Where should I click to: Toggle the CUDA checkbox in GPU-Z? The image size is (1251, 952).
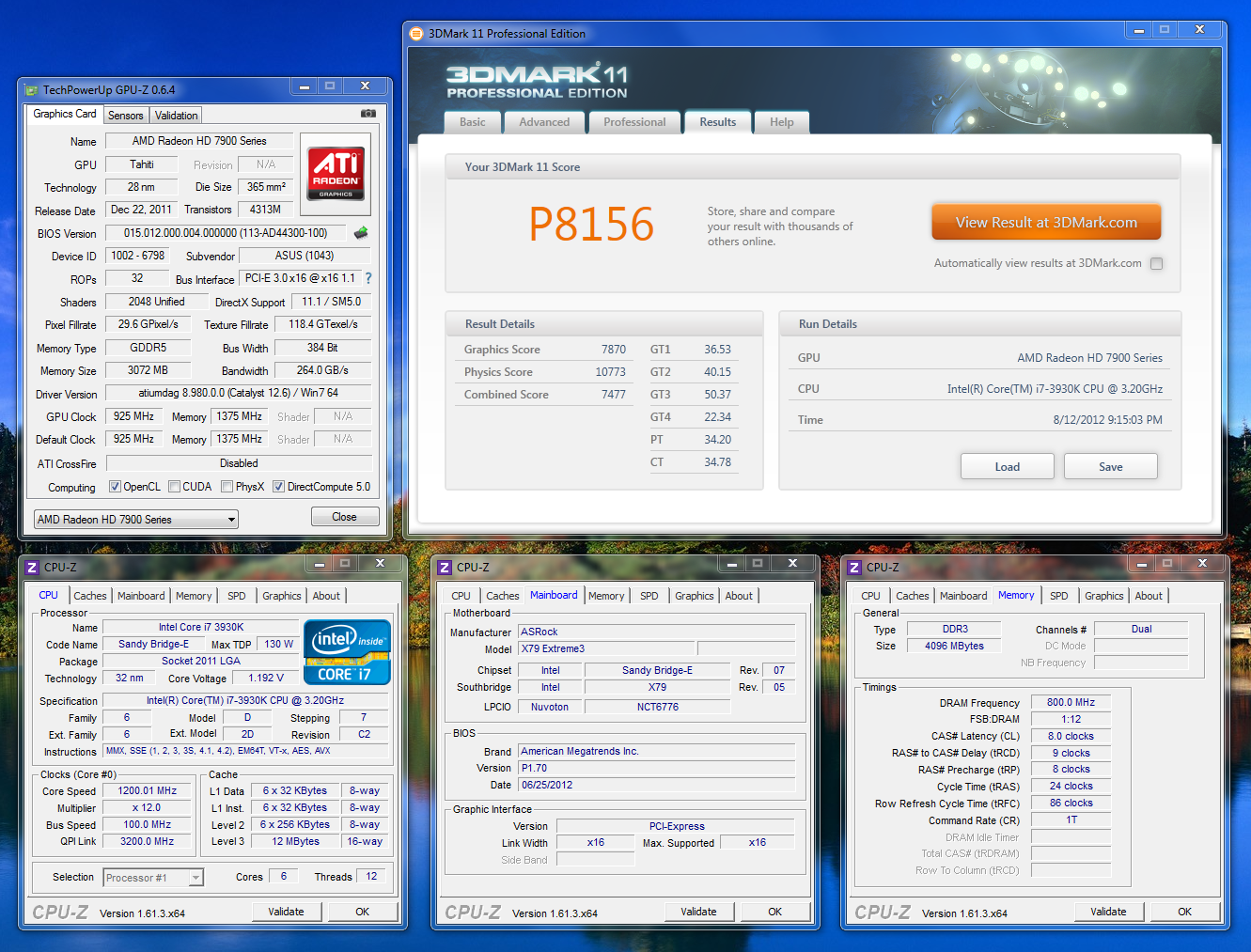click(174, 487)
